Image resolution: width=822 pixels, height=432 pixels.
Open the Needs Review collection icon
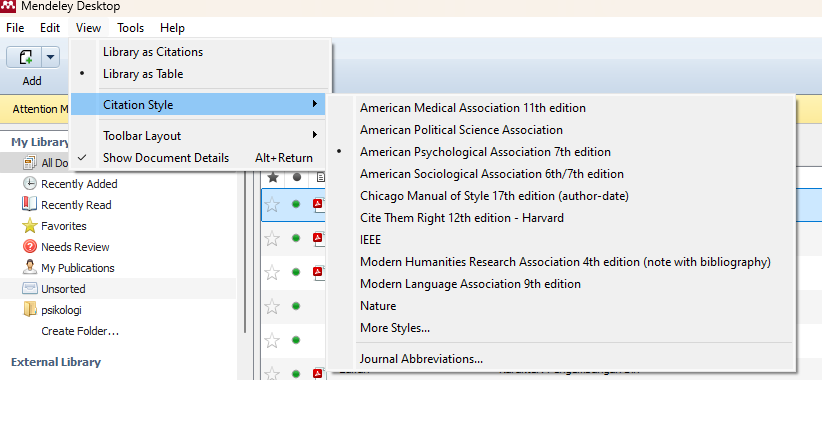pyautogui.click(x=31, y=247)
